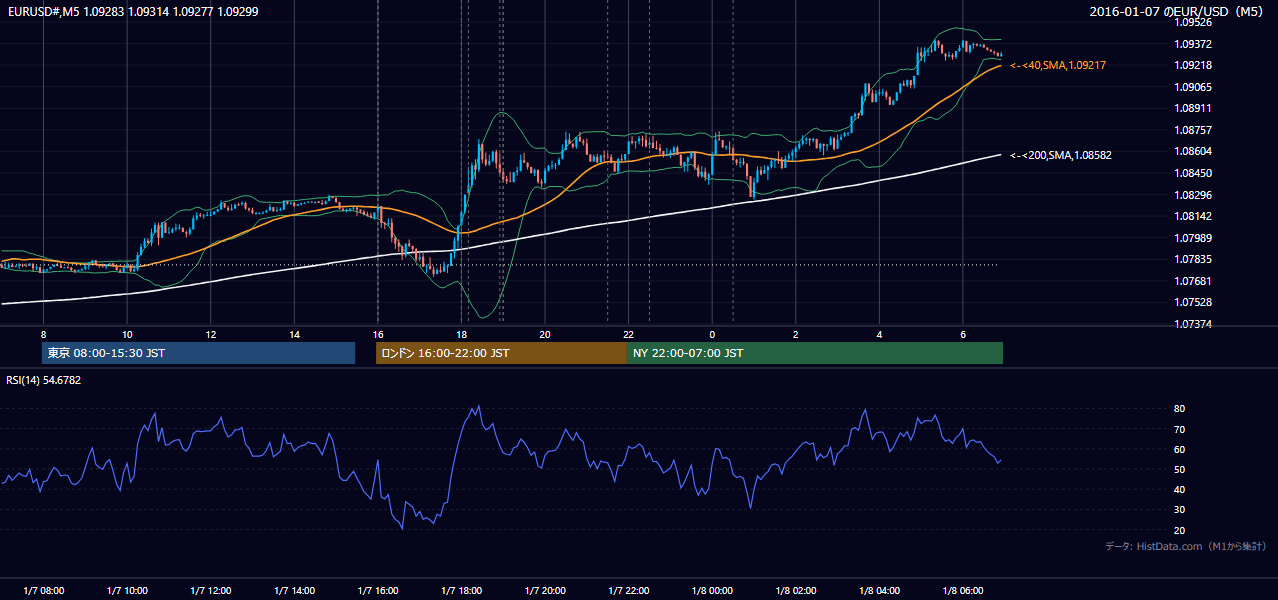The image size is (1278, 600).
Task: Click hour label 2 under price chart
Action: pos(795,334)
